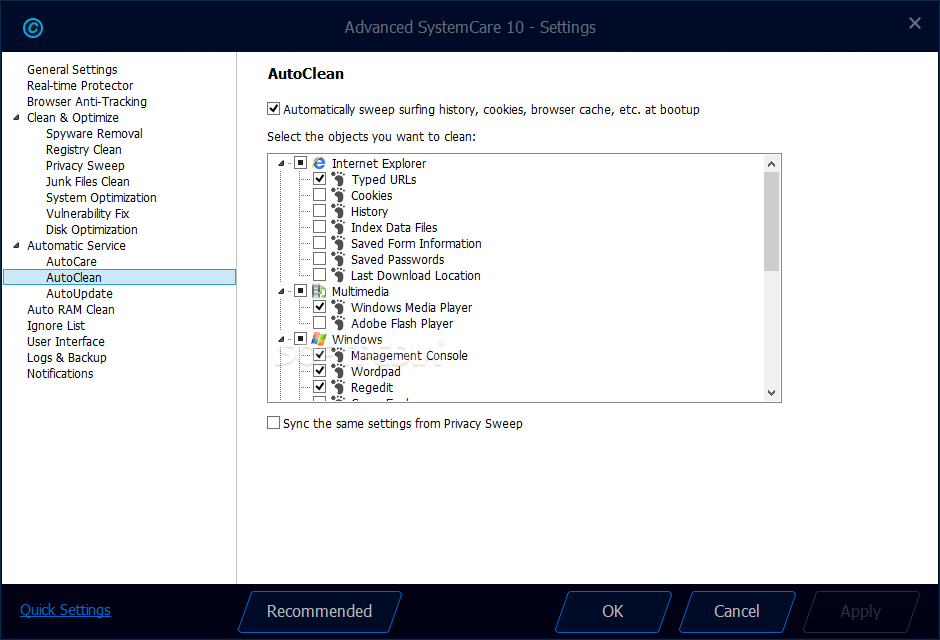Uncheck the Typed URLs checkbox
The height and width of the screenshot is (640, 940).
point(320,179)
